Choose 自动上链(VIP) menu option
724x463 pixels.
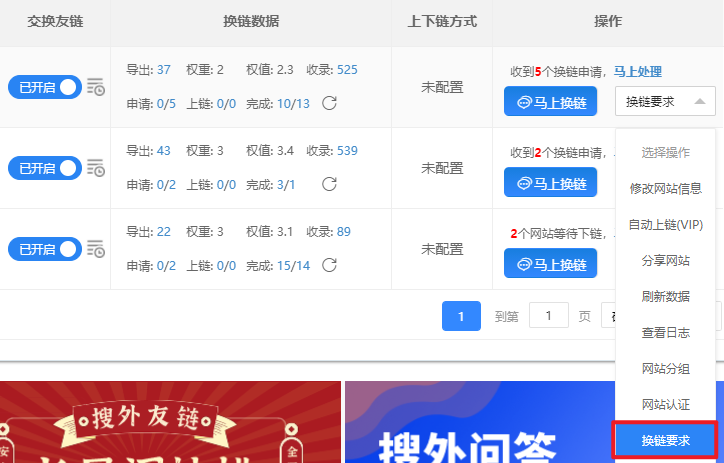point(665,224)
